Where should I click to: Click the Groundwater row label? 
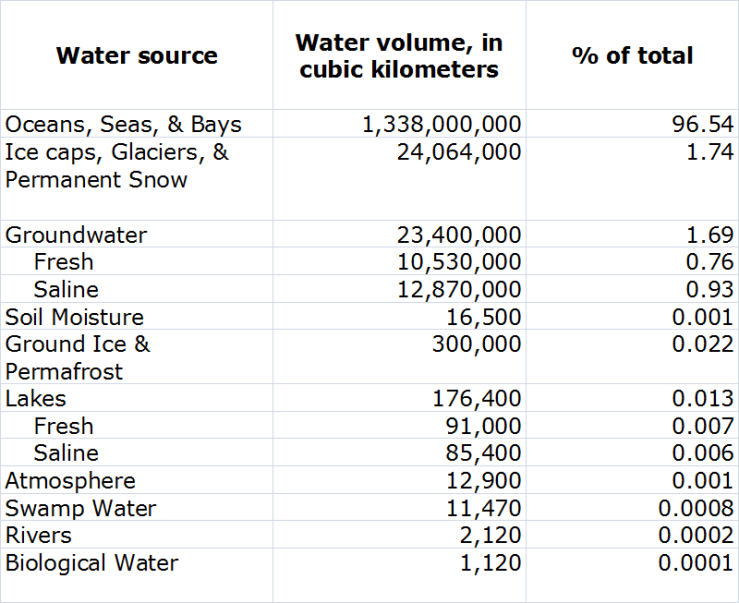point(76,234)
